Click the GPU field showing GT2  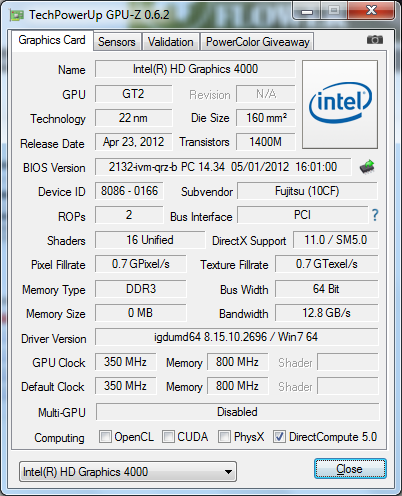[x=133, y=94]
